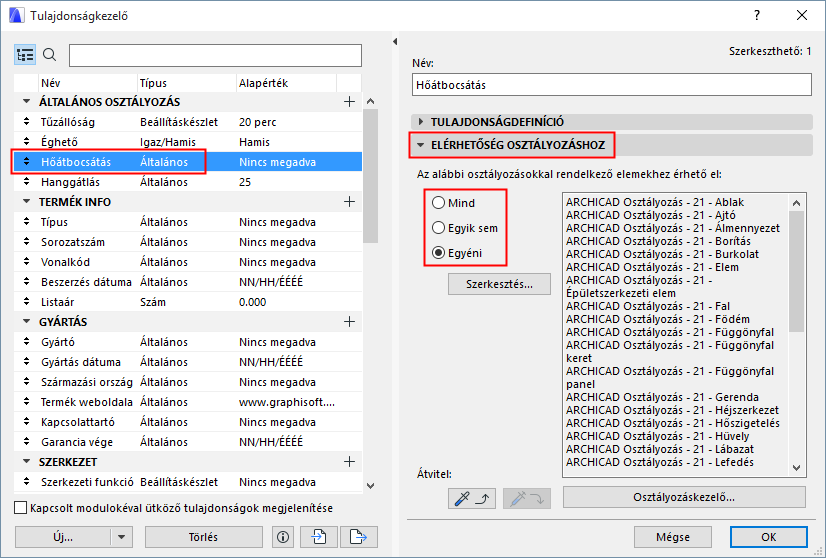Click the Gyártás dátuma property row

coord(188,362)
